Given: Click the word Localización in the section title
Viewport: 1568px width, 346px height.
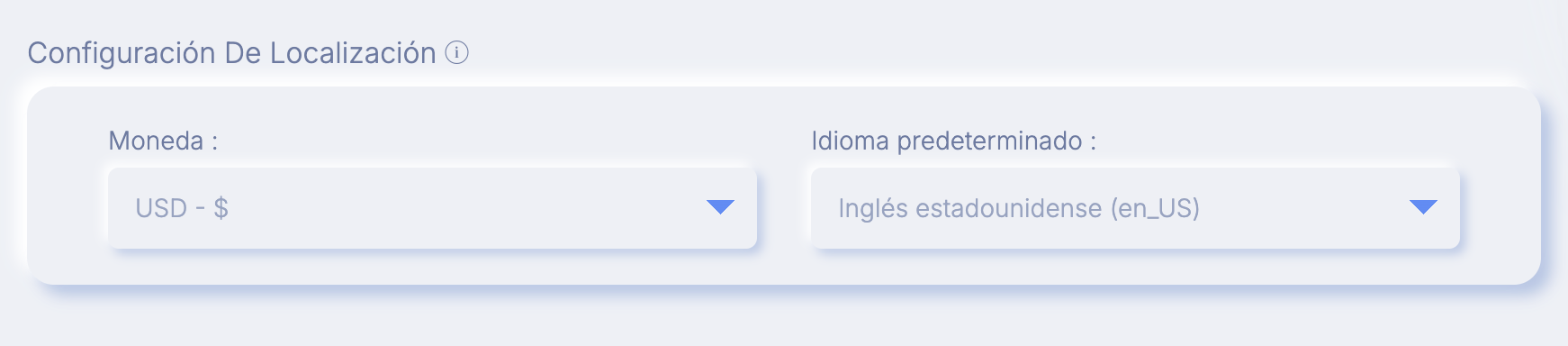Looking at the screenshot, I should (x=353, y=53).
